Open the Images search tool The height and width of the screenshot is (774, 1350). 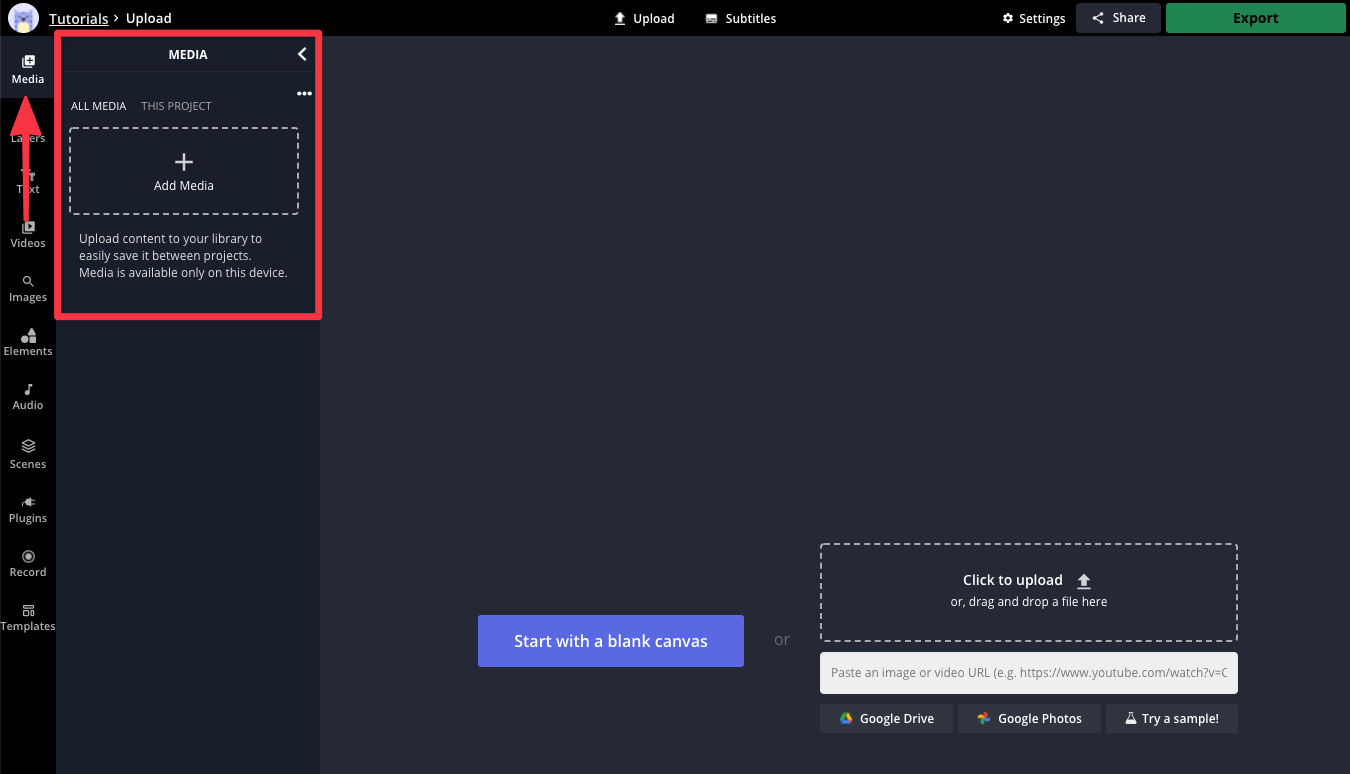coord(28,288)
